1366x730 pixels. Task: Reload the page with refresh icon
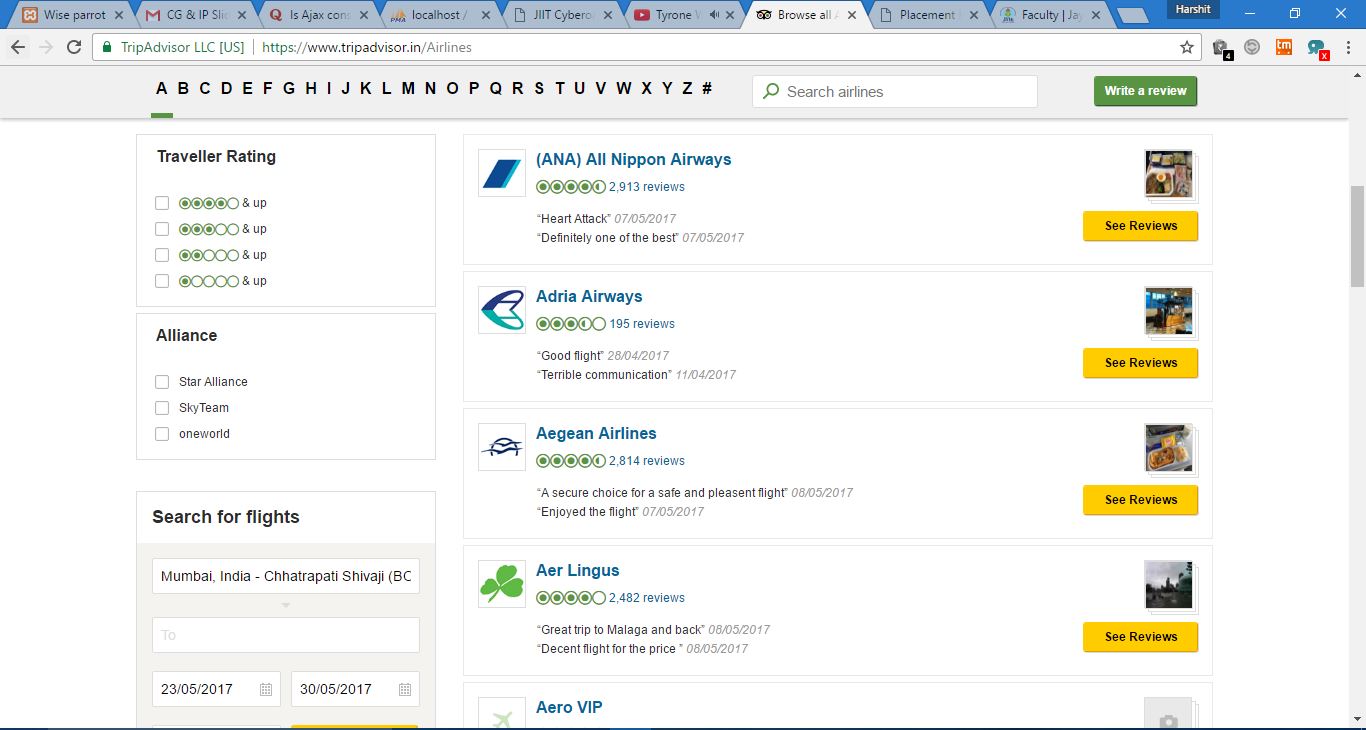74,47
